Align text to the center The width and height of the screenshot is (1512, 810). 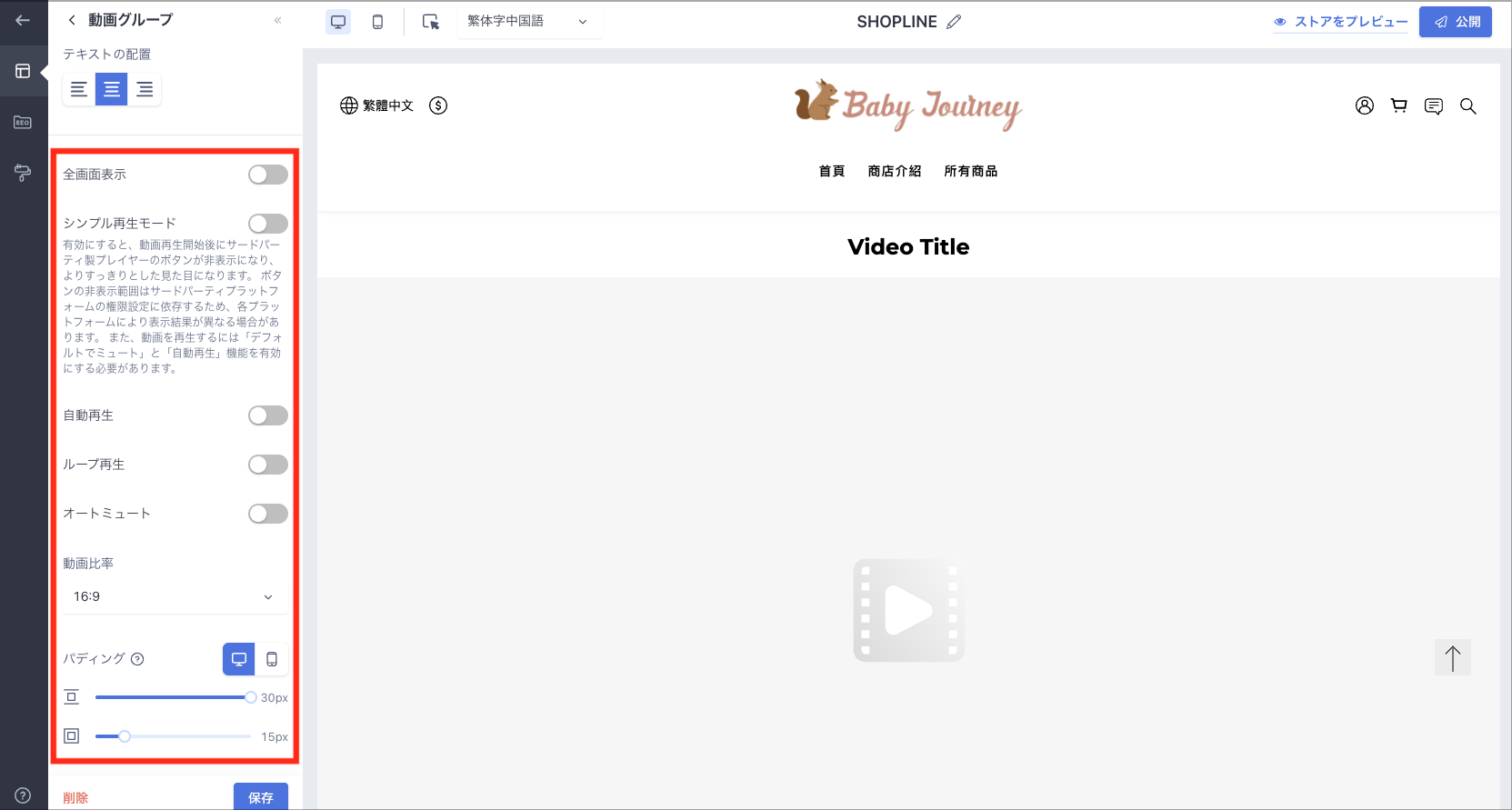(112, 89)
